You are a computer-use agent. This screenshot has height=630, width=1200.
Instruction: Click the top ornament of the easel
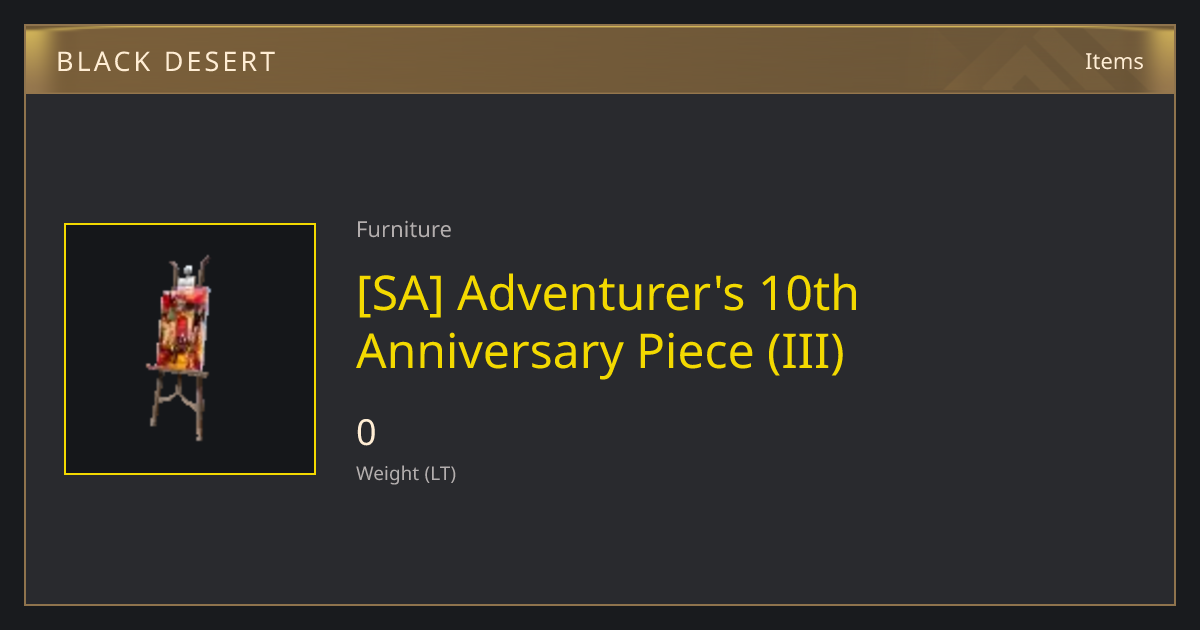click(x=189, y=272)
